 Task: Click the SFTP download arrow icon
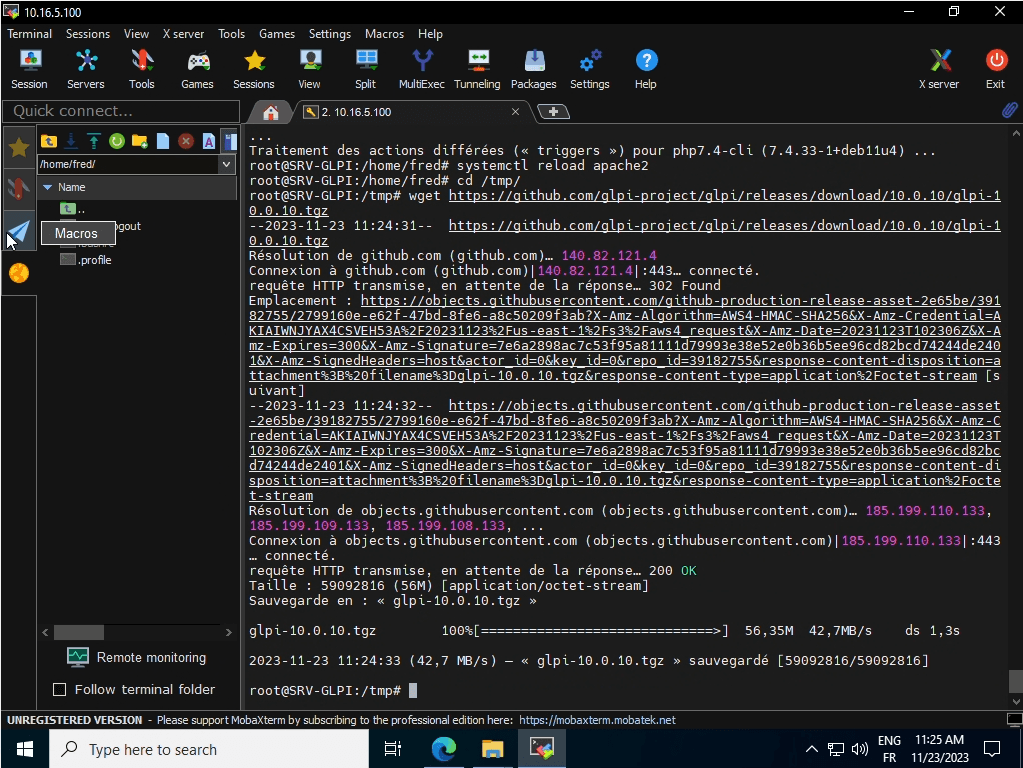(71, 141)
